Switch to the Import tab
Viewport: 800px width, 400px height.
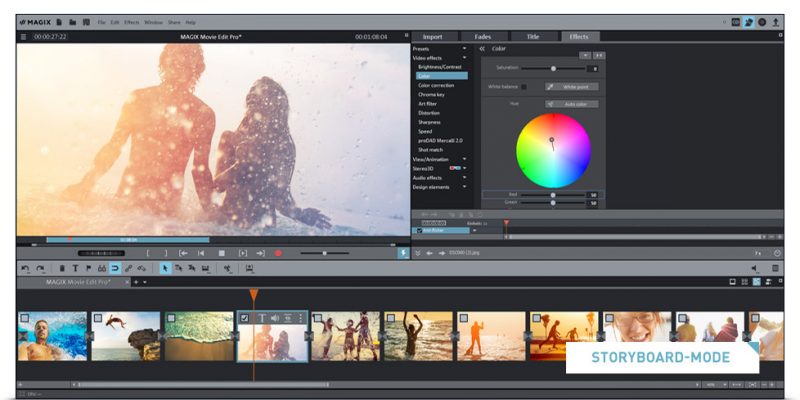click(x=433, y=37)
